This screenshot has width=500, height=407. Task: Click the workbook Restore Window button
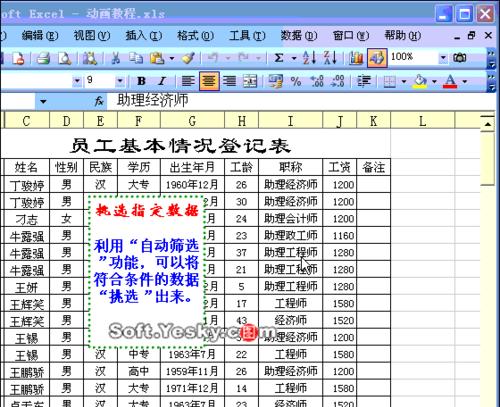point(472,35)
